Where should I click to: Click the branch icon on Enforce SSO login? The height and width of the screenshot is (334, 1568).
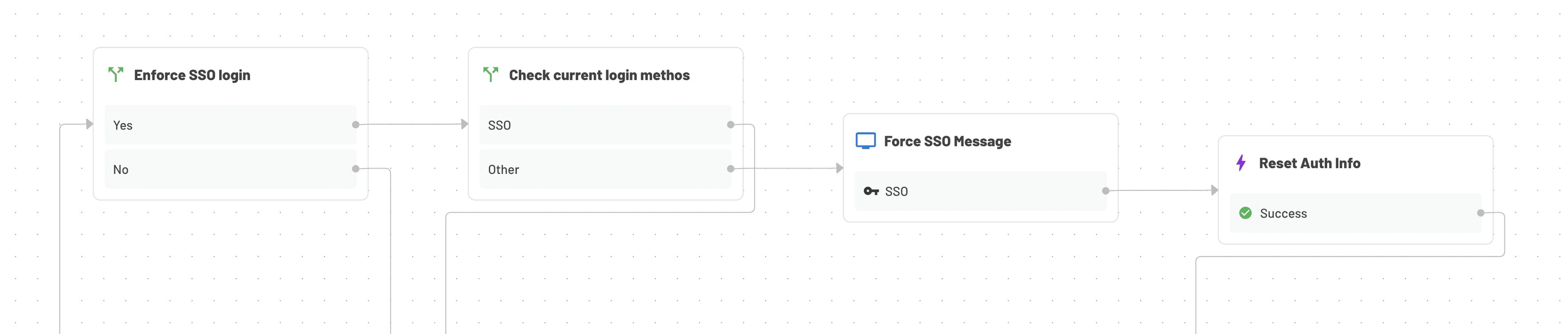[x=117, y=74]
